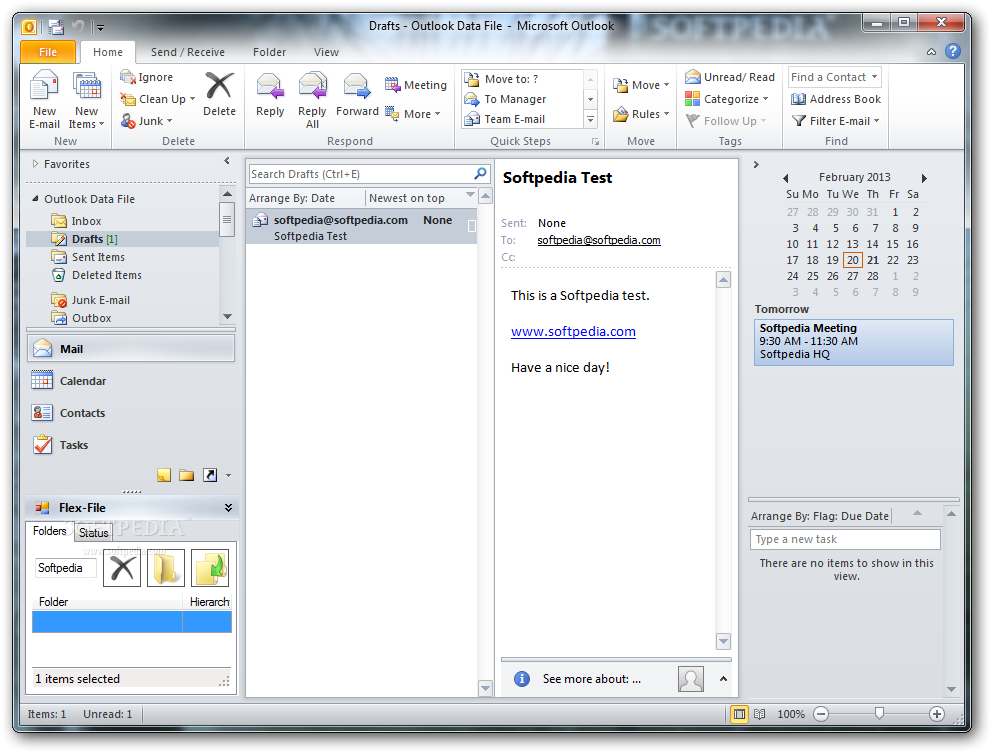Select the Mail navigation button
This screenshot has height=753, width=992.
(x=131, y=349)
